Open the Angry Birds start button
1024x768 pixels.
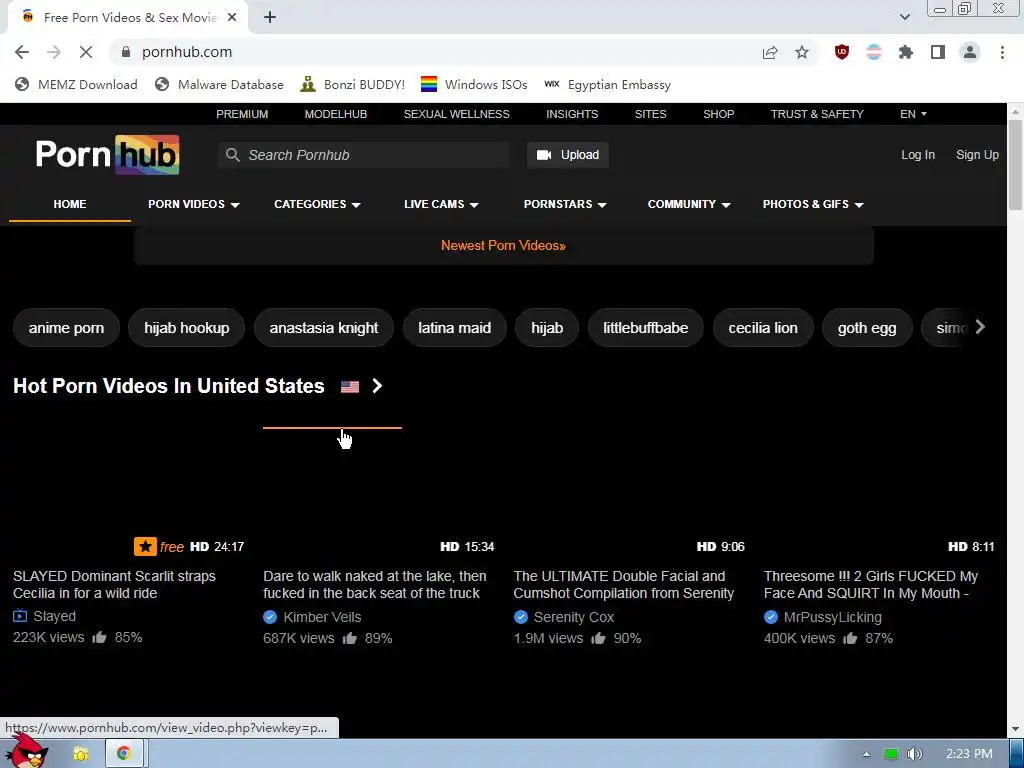(x=27, y=752)
